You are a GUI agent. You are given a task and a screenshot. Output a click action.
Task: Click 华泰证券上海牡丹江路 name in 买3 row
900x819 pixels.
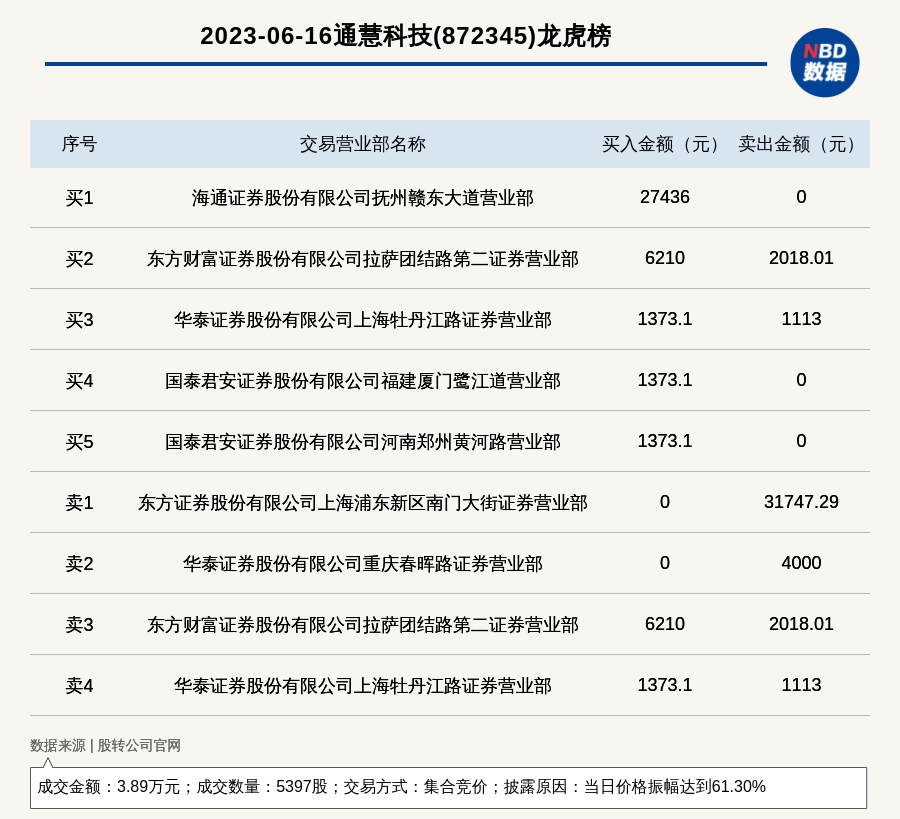click(363, 320)
